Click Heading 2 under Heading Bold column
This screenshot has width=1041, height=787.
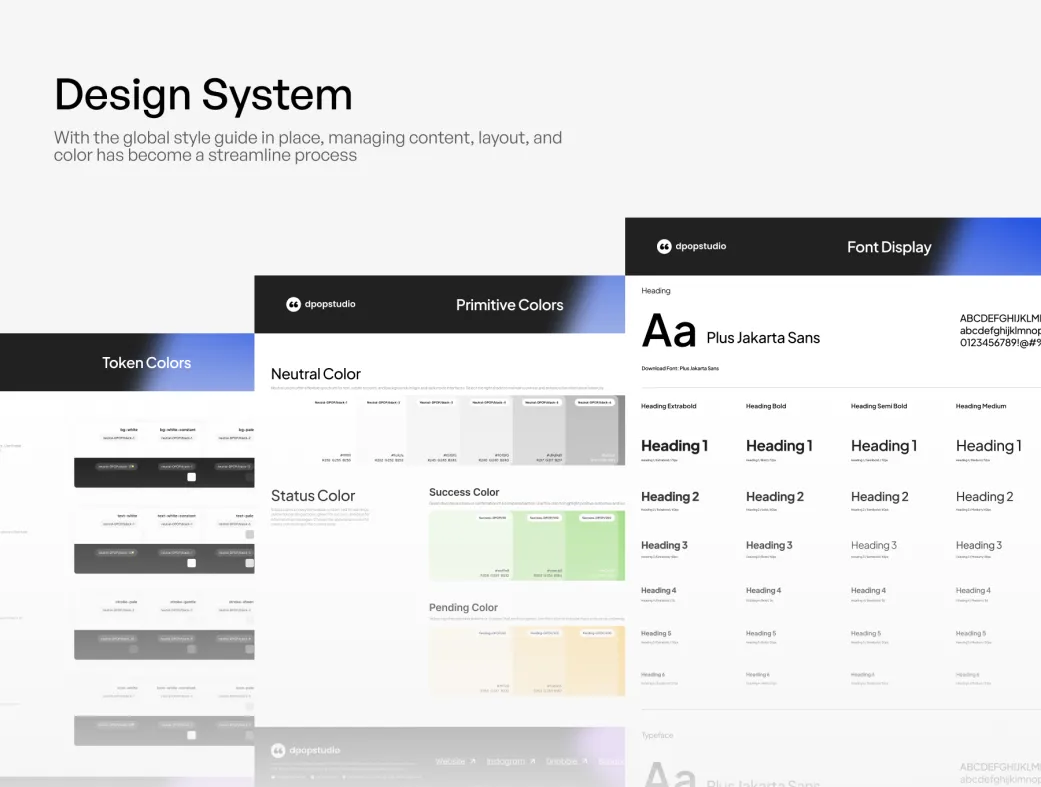[774, 497]
